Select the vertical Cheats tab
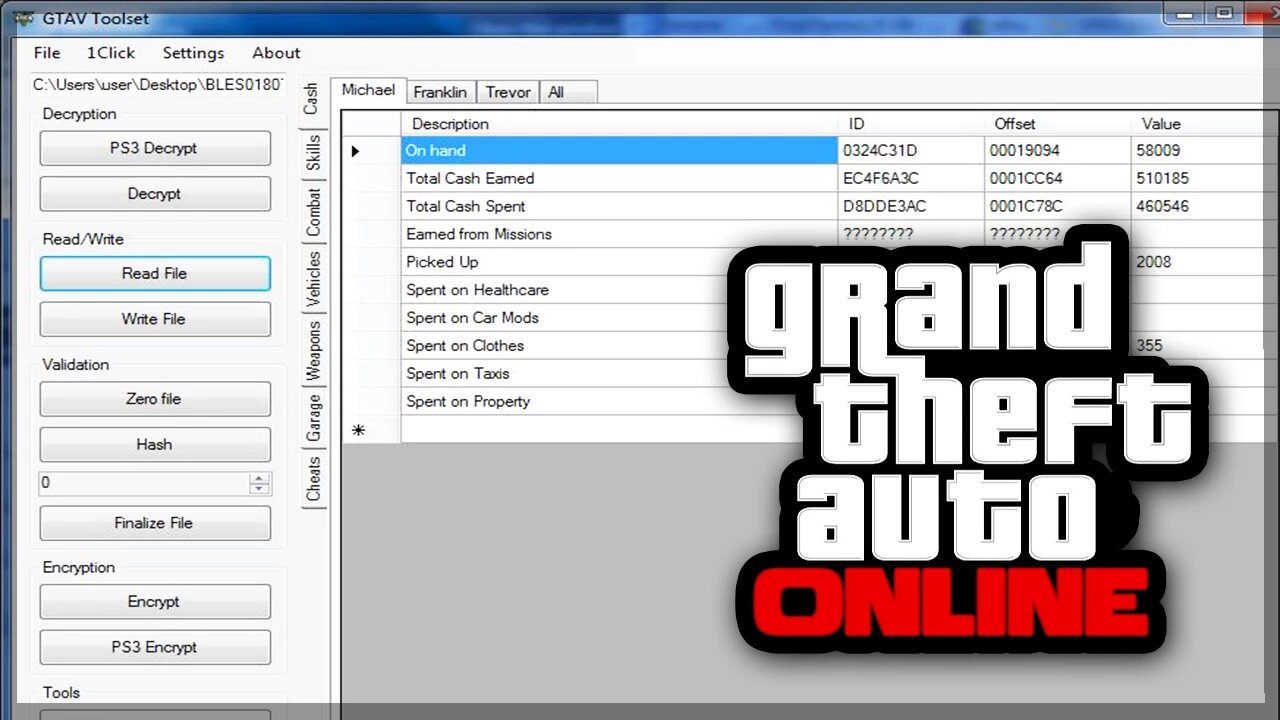 click(313, 479)
